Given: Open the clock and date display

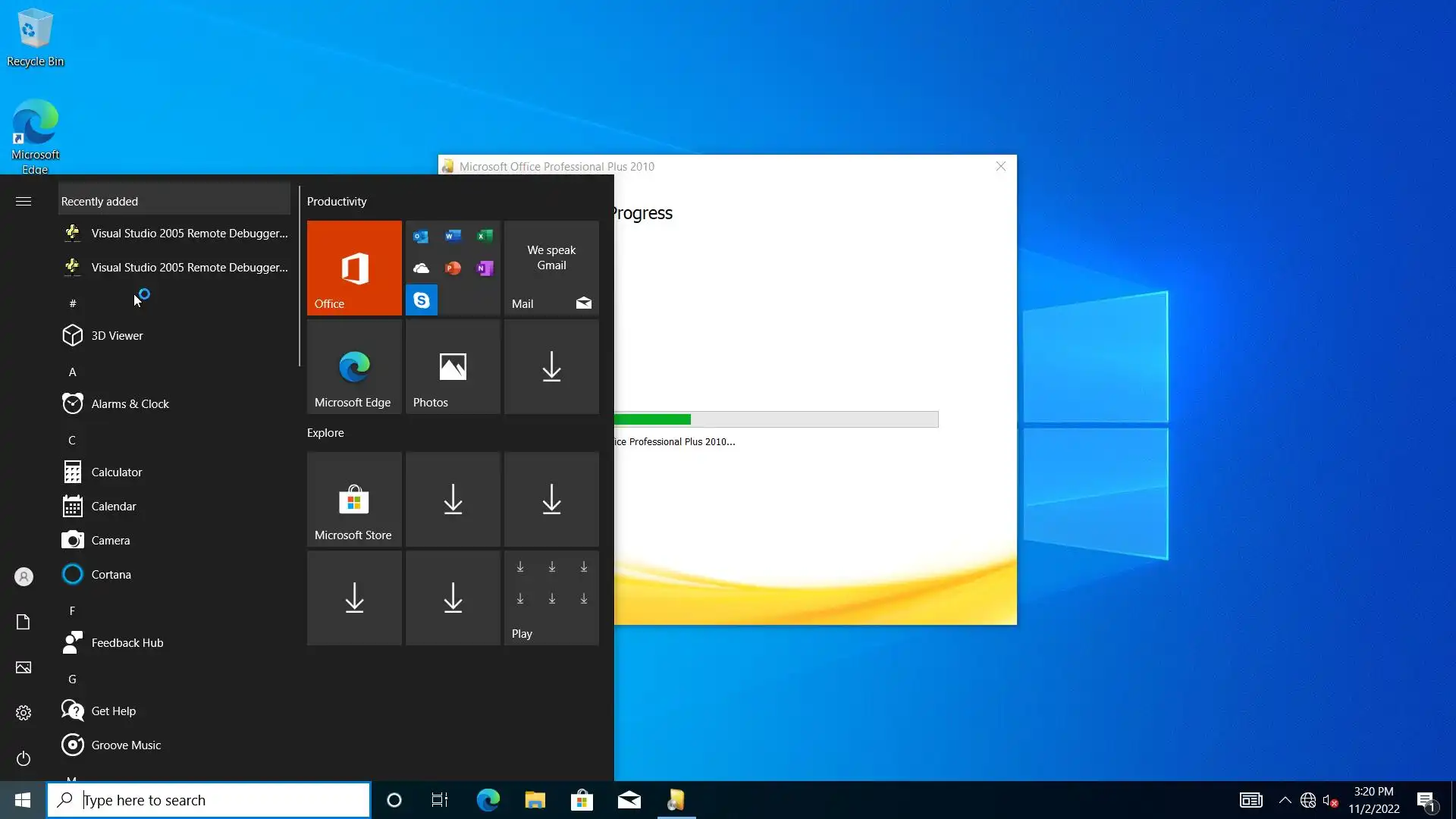Looking at the screenshot, I should point(1373,800).
